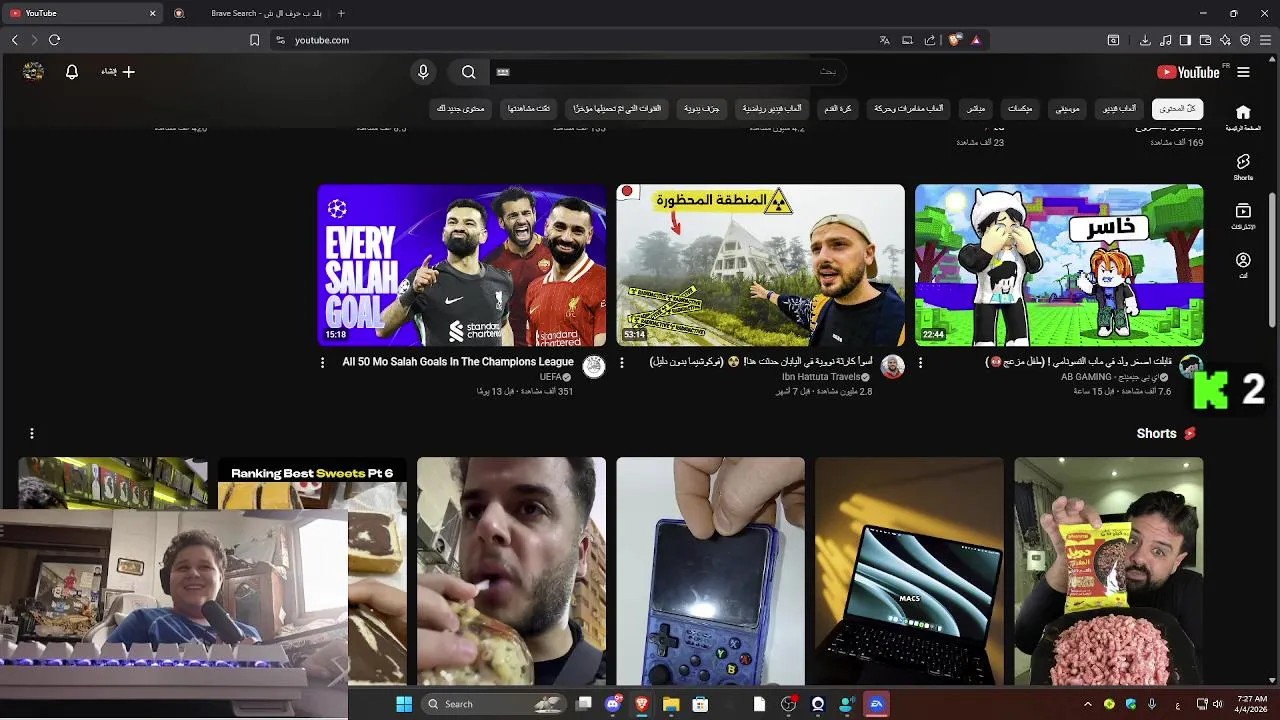Select the 'ألعاب فيديو' filter chip
Viewport: 1280px width, 720px height.
pos(1119,108)
